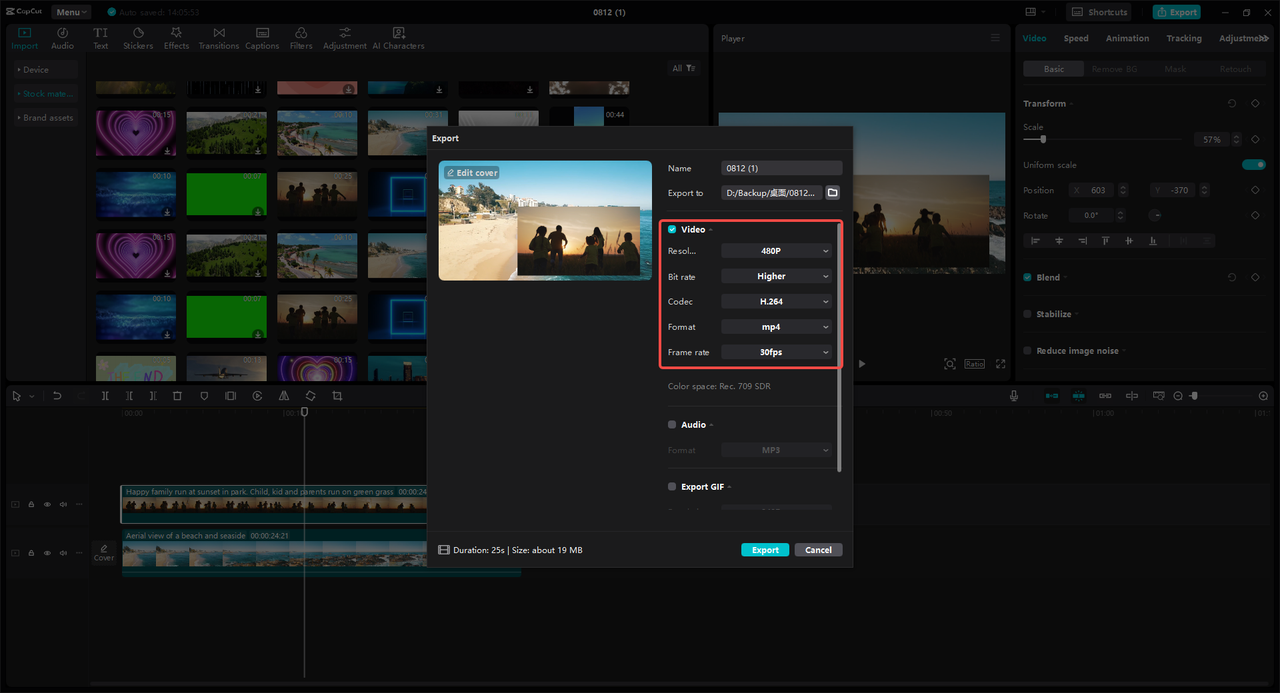The width and height of the screenshot is (1280, 693).
Task: Open the Text panel
Action: (101, 39)
